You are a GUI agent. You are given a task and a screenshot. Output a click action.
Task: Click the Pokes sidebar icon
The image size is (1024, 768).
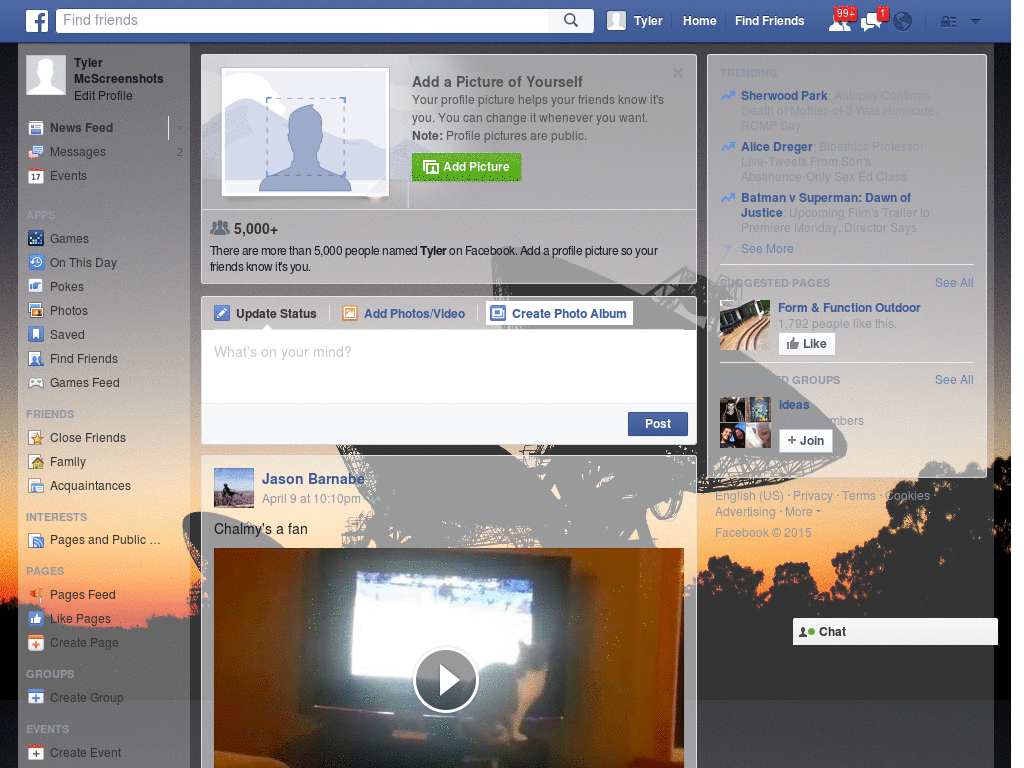36,287
